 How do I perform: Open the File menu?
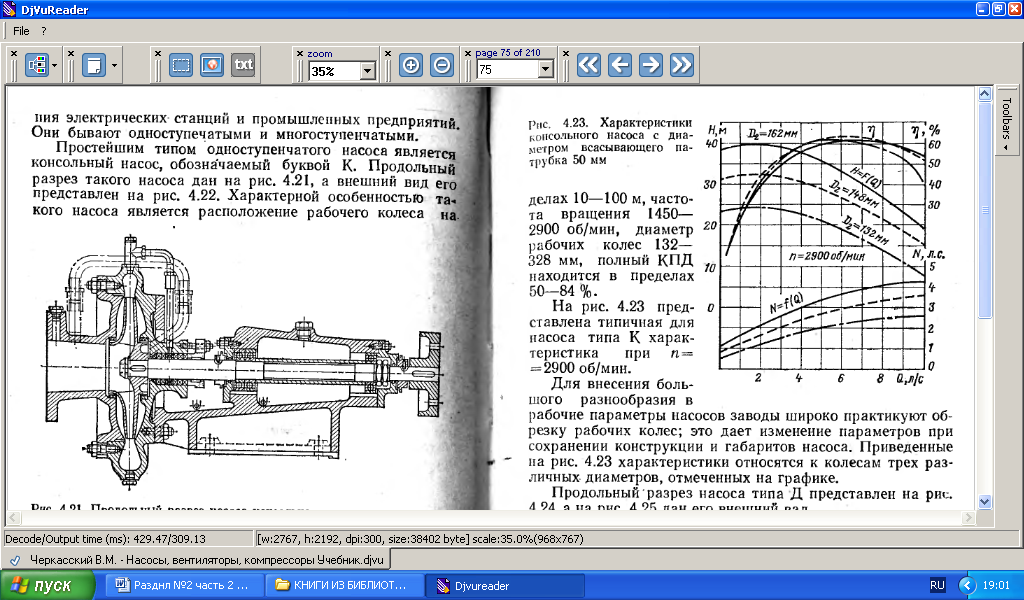coord(21,31)
